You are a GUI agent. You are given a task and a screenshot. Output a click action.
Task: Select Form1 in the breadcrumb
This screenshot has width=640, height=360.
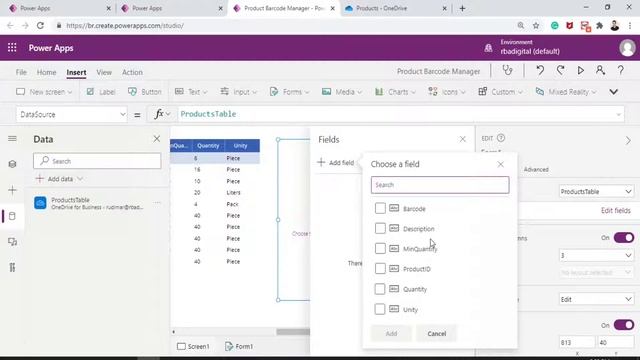point(239,346)
